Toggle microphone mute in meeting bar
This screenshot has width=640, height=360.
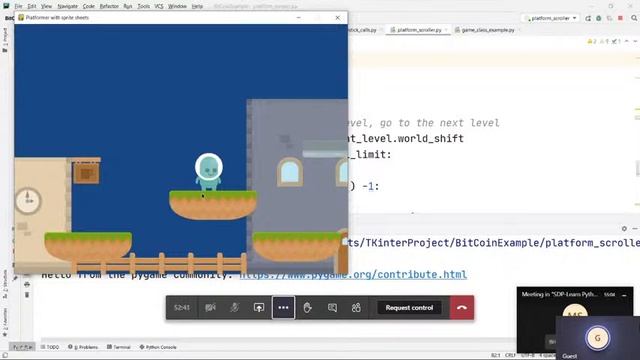pos(234,308)
